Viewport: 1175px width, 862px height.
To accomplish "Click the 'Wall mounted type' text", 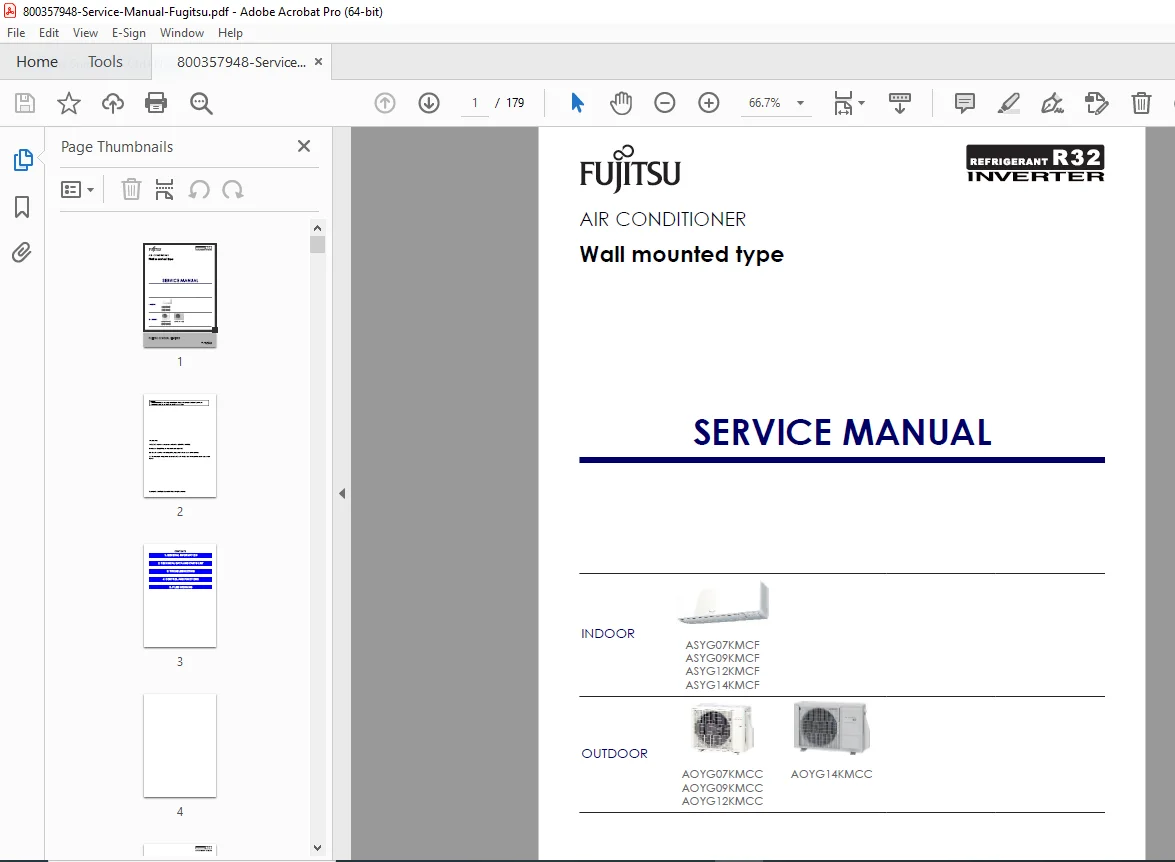I will (x=682, y=255).
